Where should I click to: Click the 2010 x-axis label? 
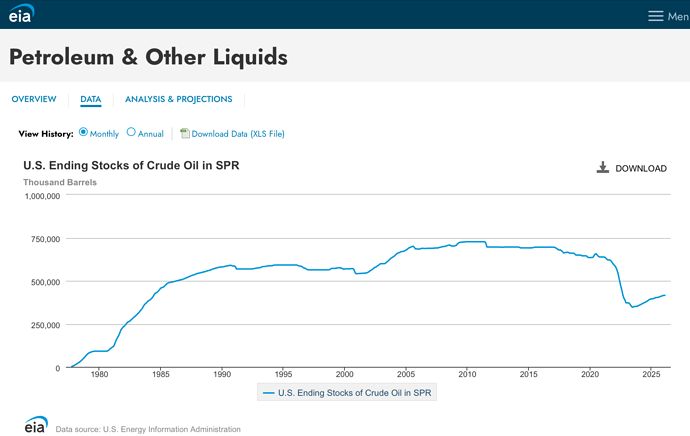click(467, 374)
